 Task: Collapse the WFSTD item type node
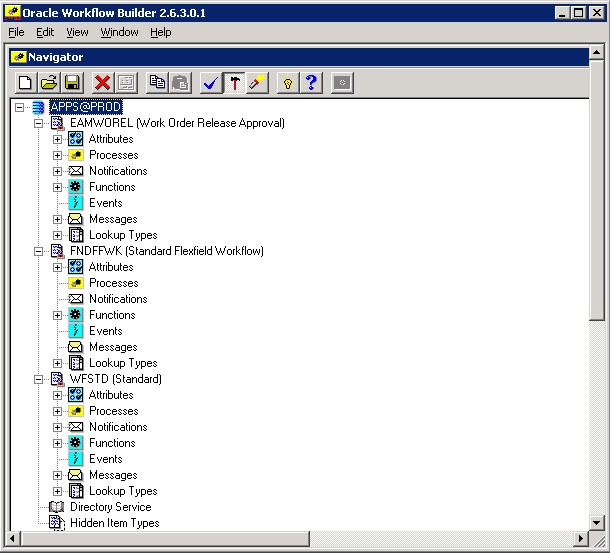point(38,379)
